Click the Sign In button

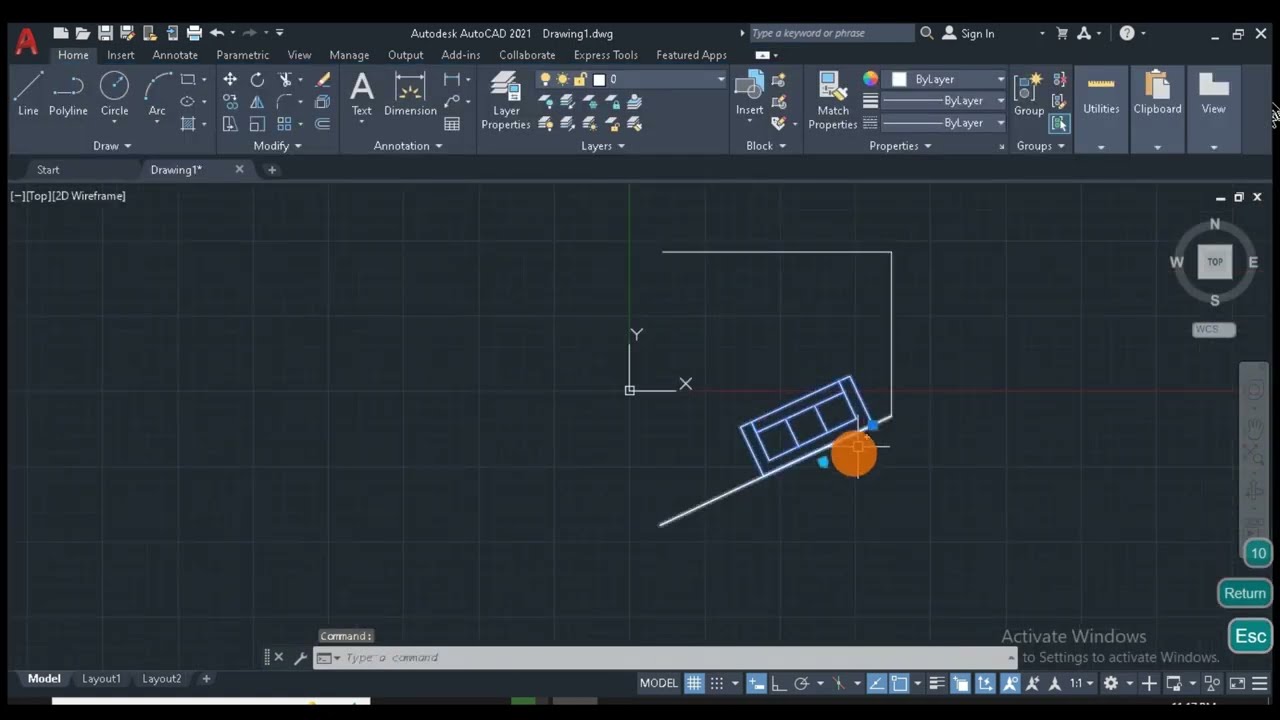967,33
